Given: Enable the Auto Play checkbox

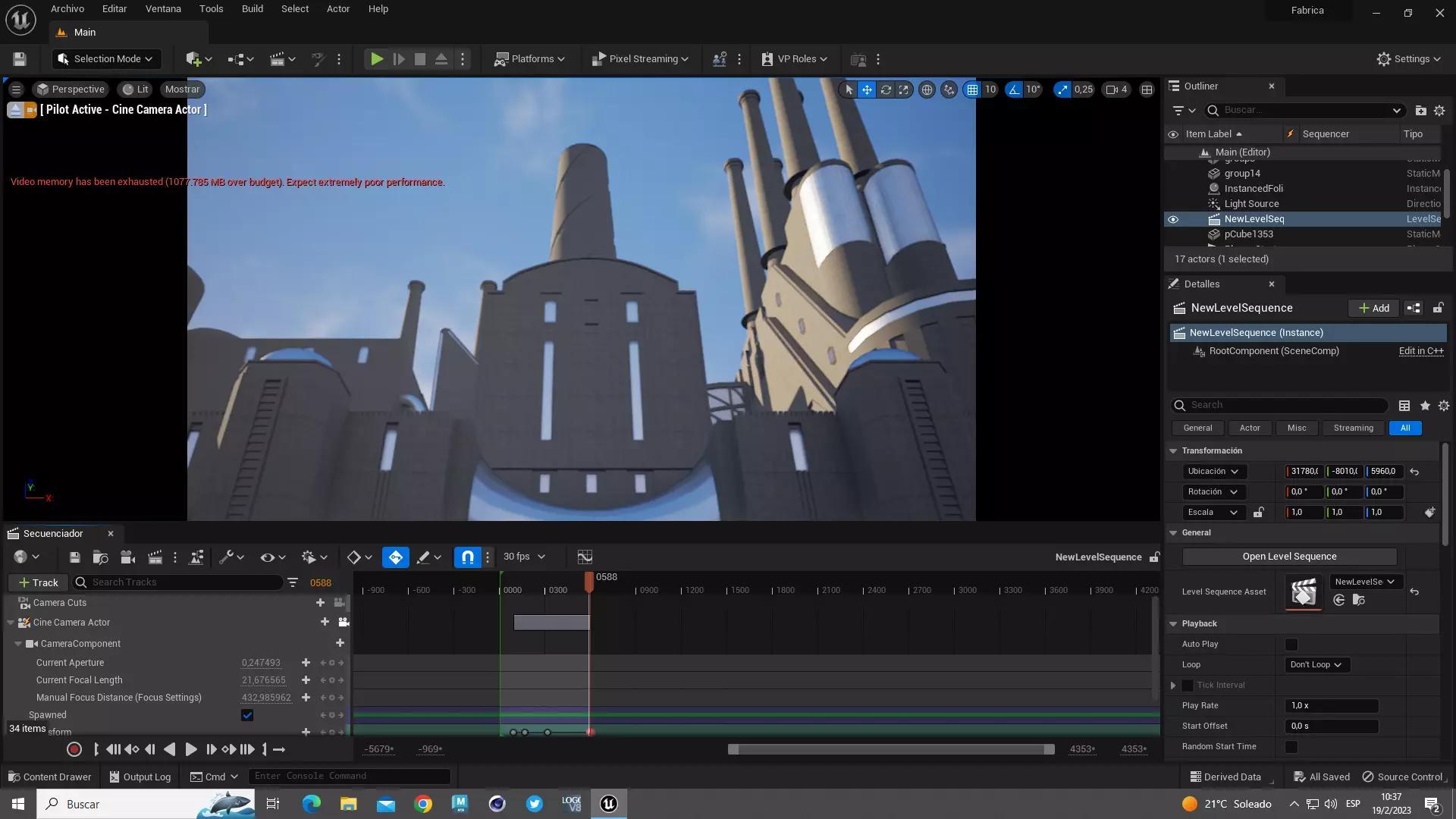Looking at the screenshot, I should tap(1291, 645).
